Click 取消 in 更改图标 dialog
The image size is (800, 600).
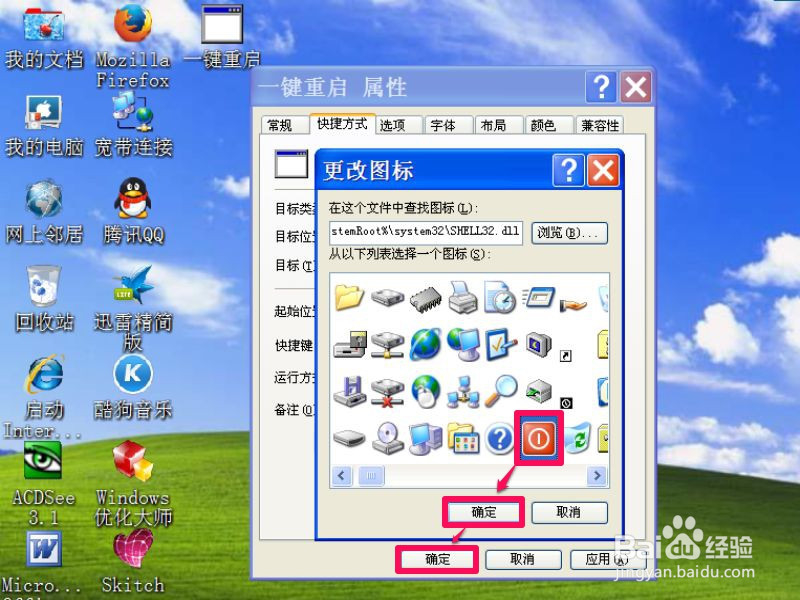569,512
